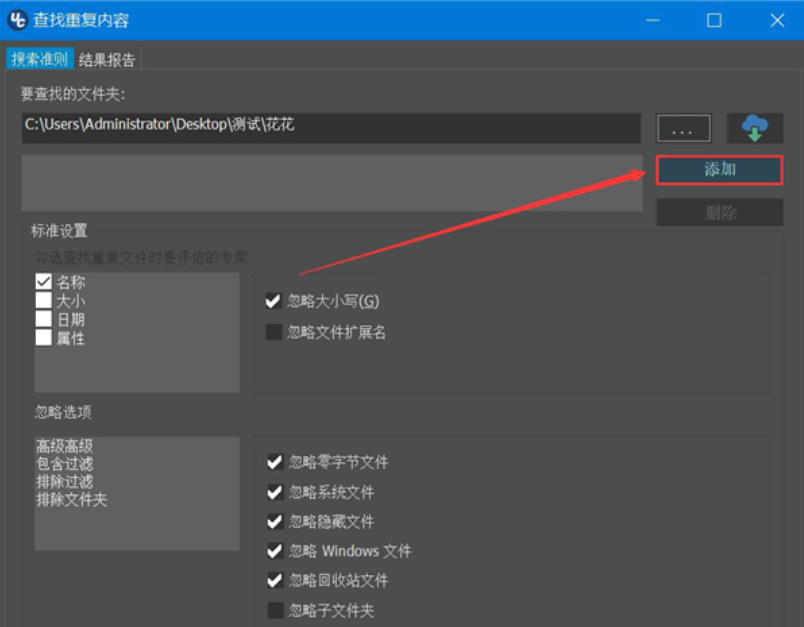Disable the 忽略系统文件 option
This screenshot has width=804, height=627.
275,492
